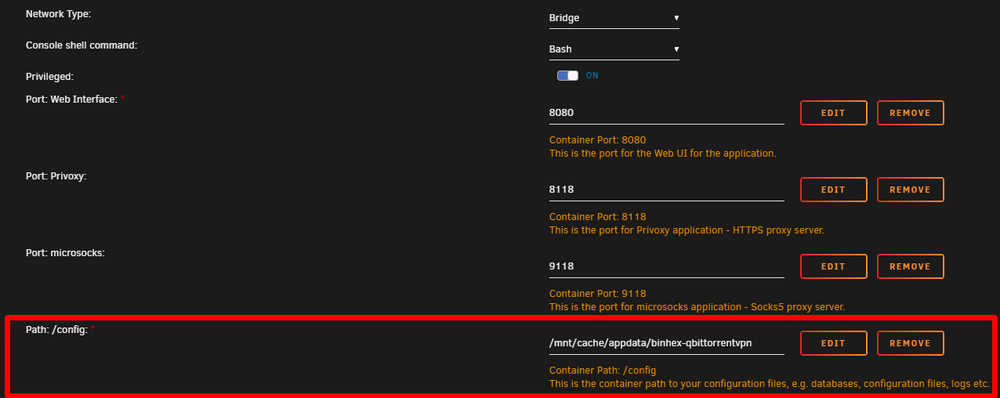Click the Web Interface port field 8080

[666, 113]
